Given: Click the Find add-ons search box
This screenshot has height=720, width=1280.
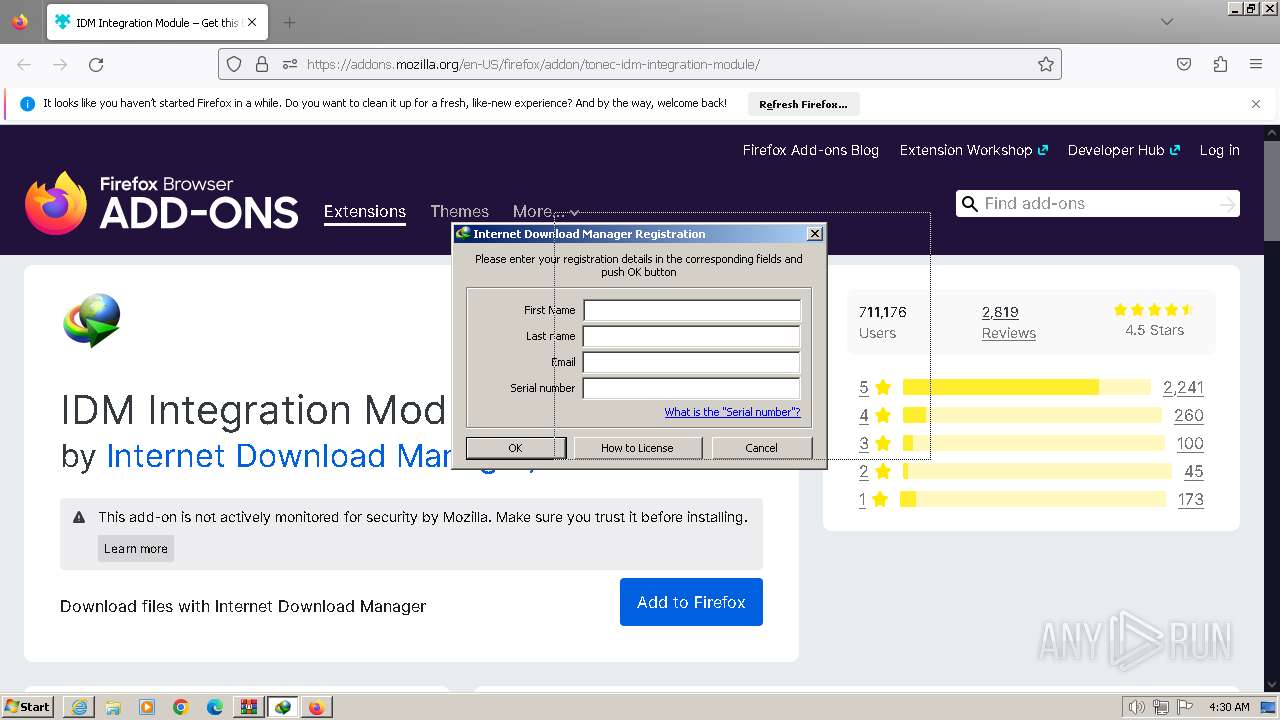Looking at the screenshot, I should [x=1098, y=204].
